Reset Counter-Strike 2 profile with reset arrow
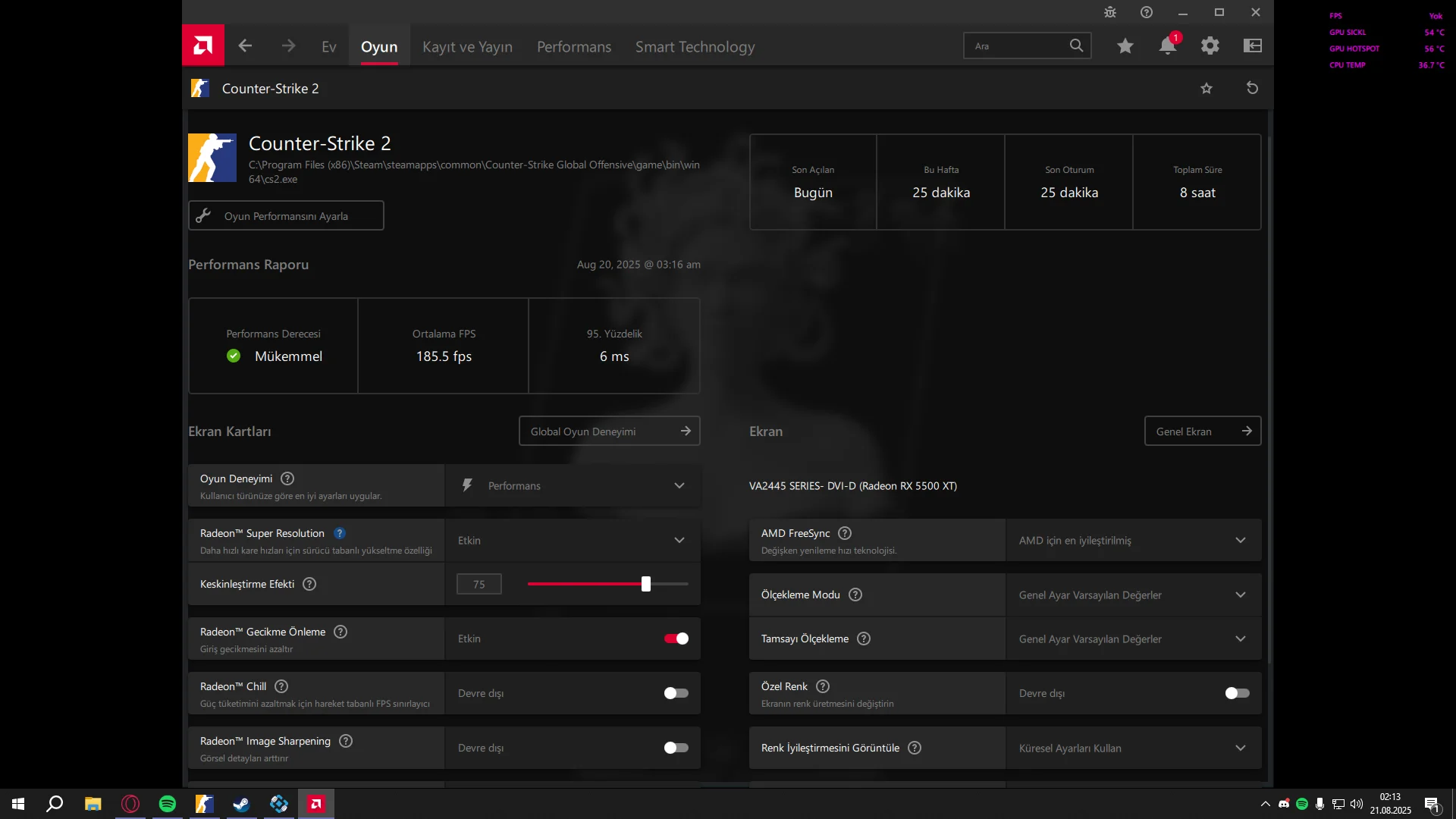Image resolution: width=1456 pixels, height=819 pixels. click(x=1252, y=88)
